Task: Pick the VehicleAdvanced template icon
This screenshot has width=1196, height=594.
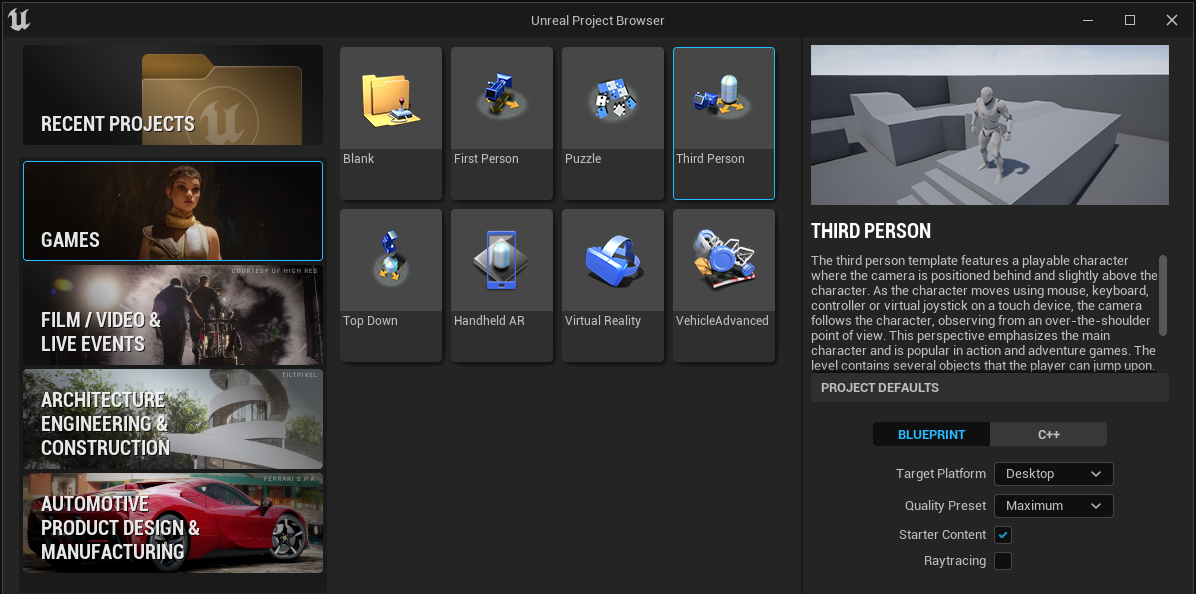Action: [x=724, y=260]
